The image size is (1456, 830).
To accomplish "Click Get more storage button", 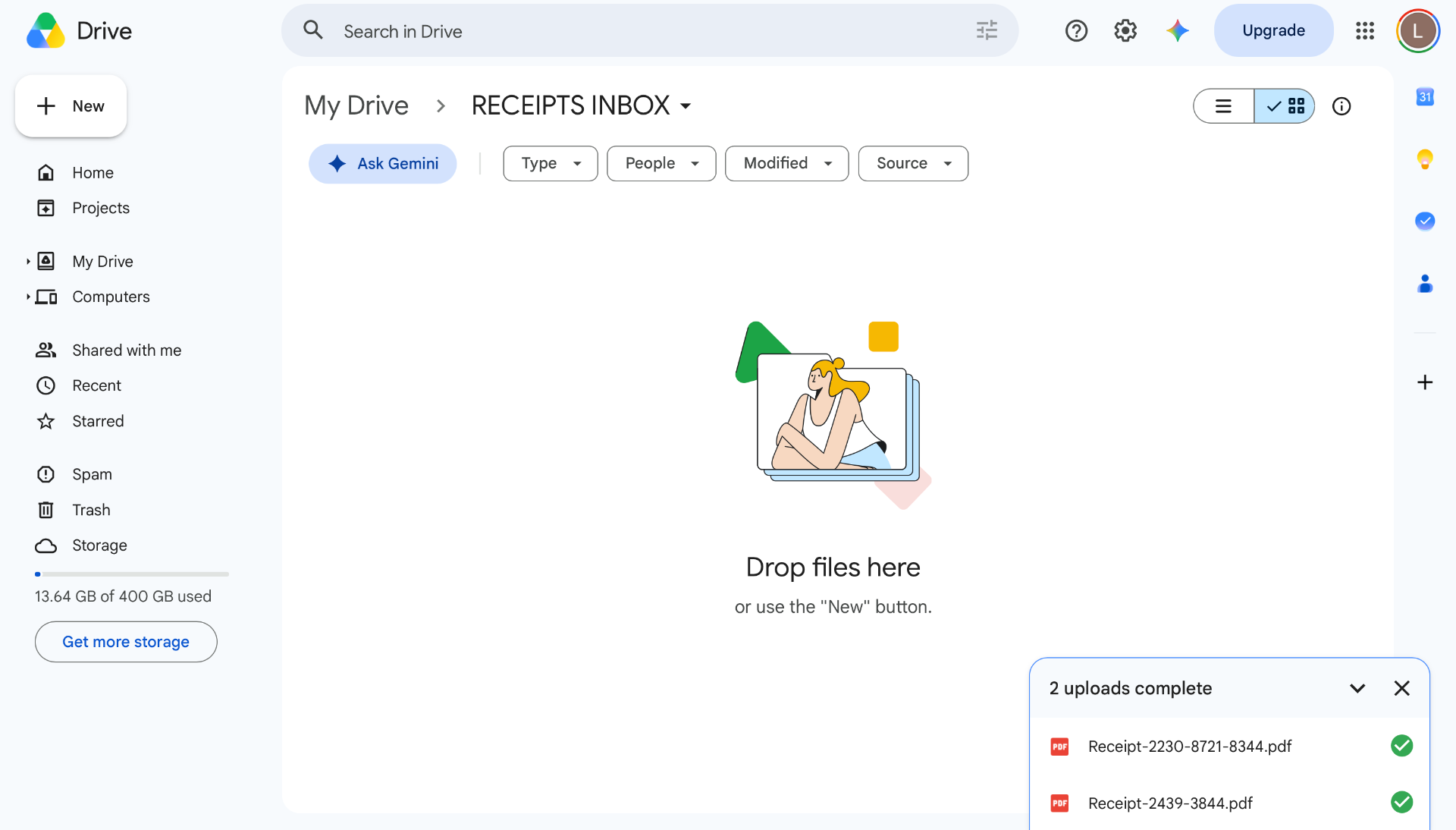I will [x=126, y=642].
